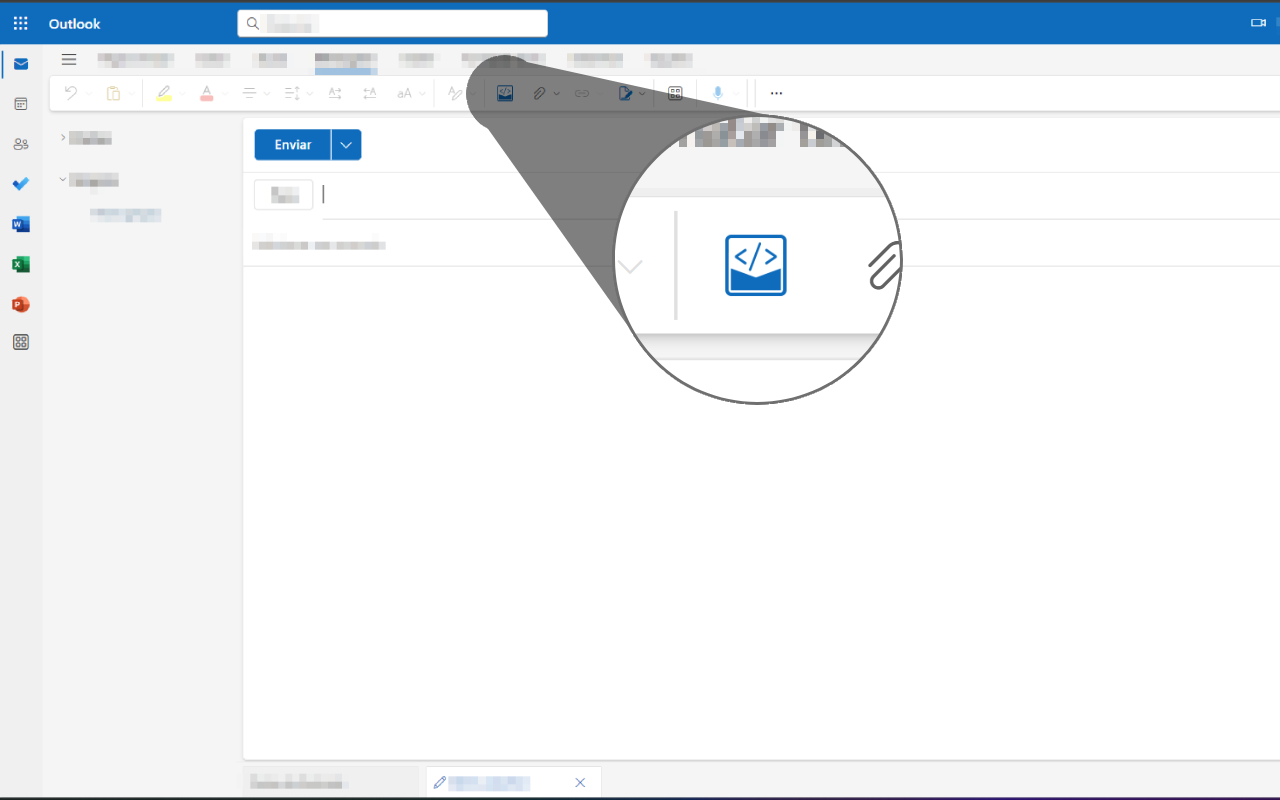The width and height of the screenshot is (1280, 800).
Task: Open the attach file dropdown arrow
Action: pos(556,93)
